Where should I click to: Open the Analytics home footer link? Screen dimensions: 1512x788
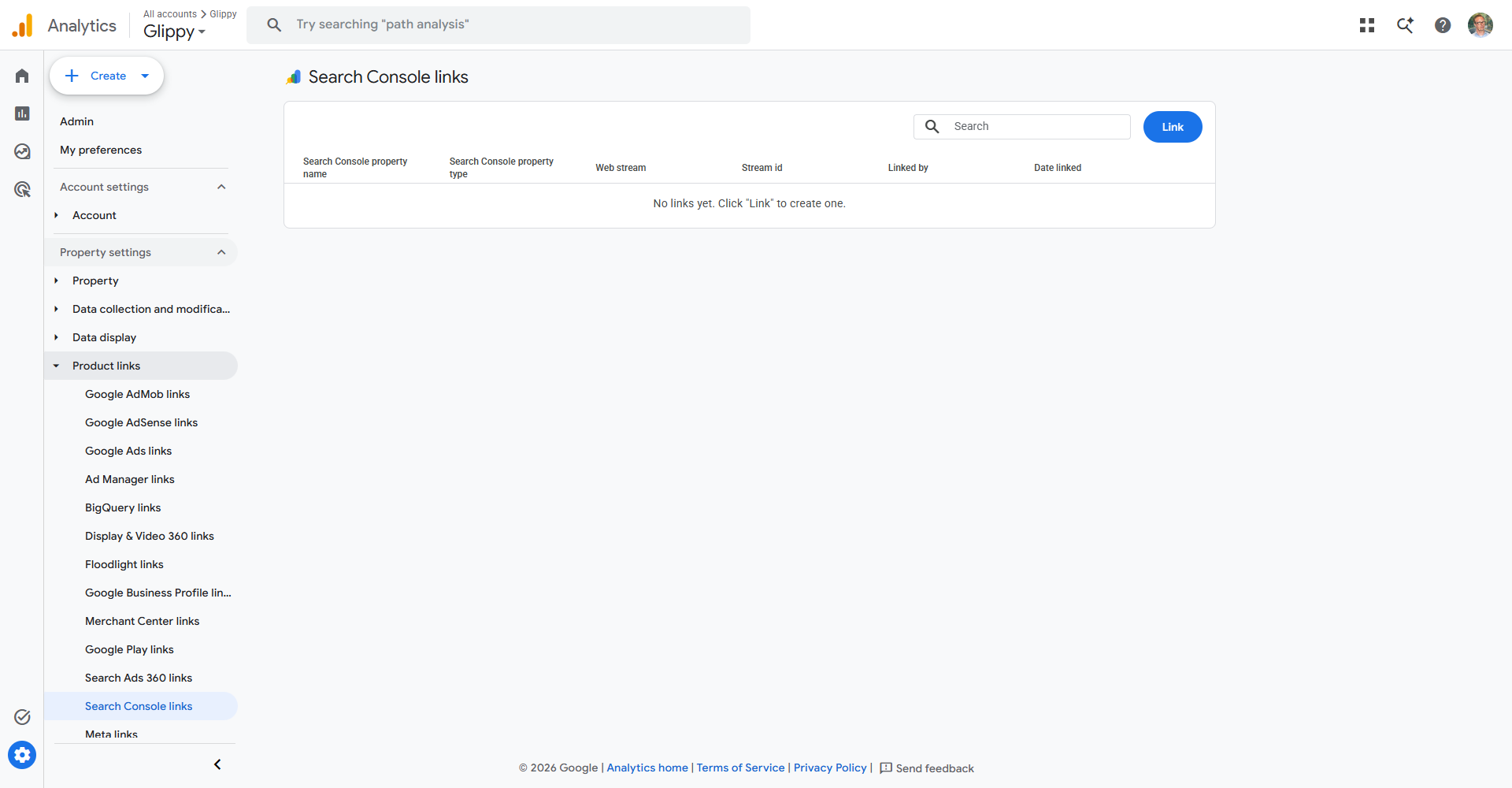[x=647, y=768]
